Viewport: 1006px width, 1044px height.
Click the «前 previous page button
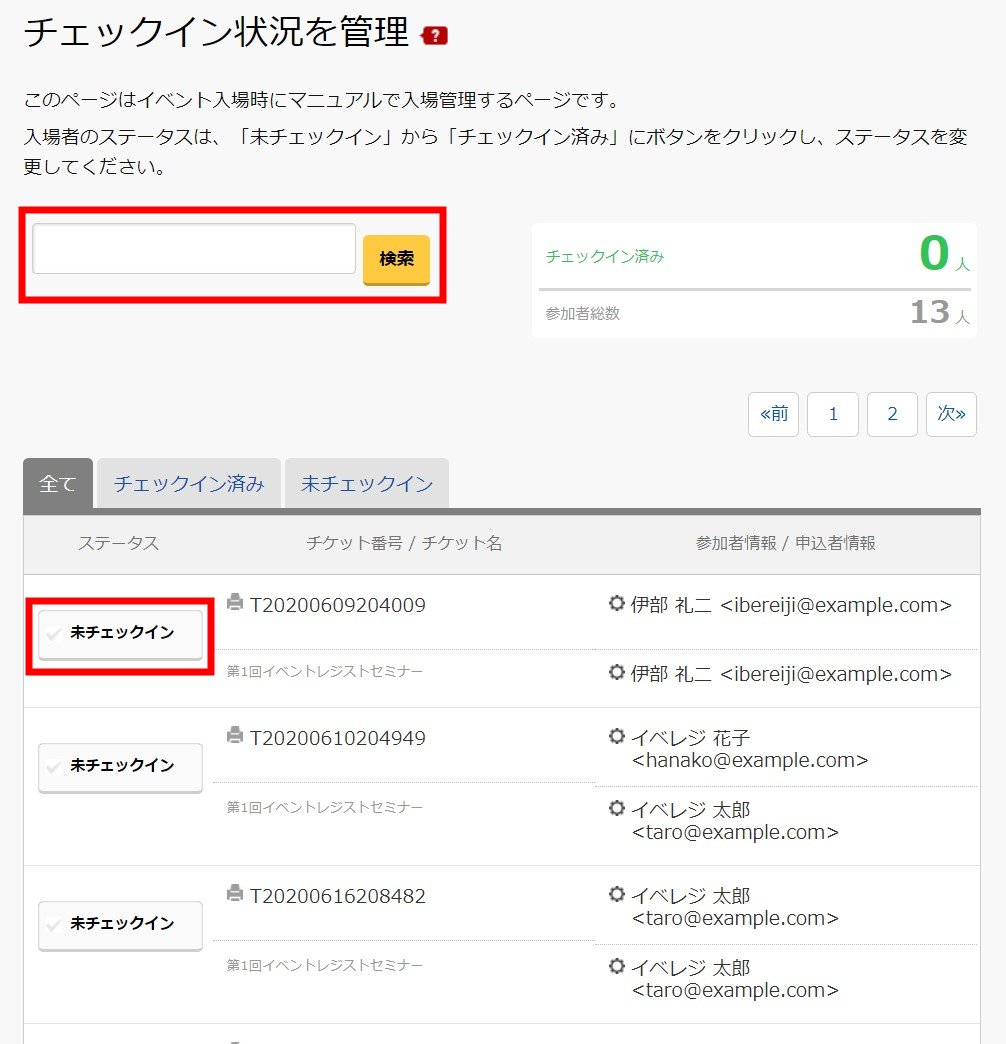[773, 414]
